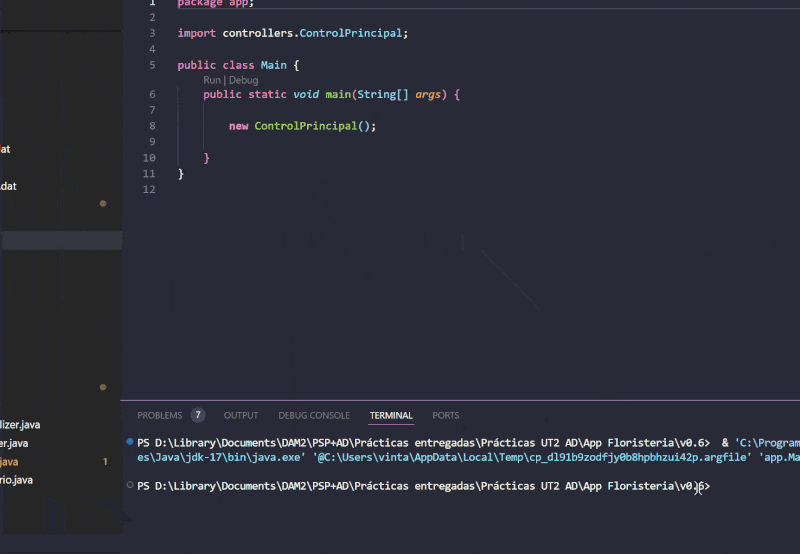Select the file ending in .dat in the explorer
Image resolution: width=800 pixels, height=554 pixels.
click(8, 186)
